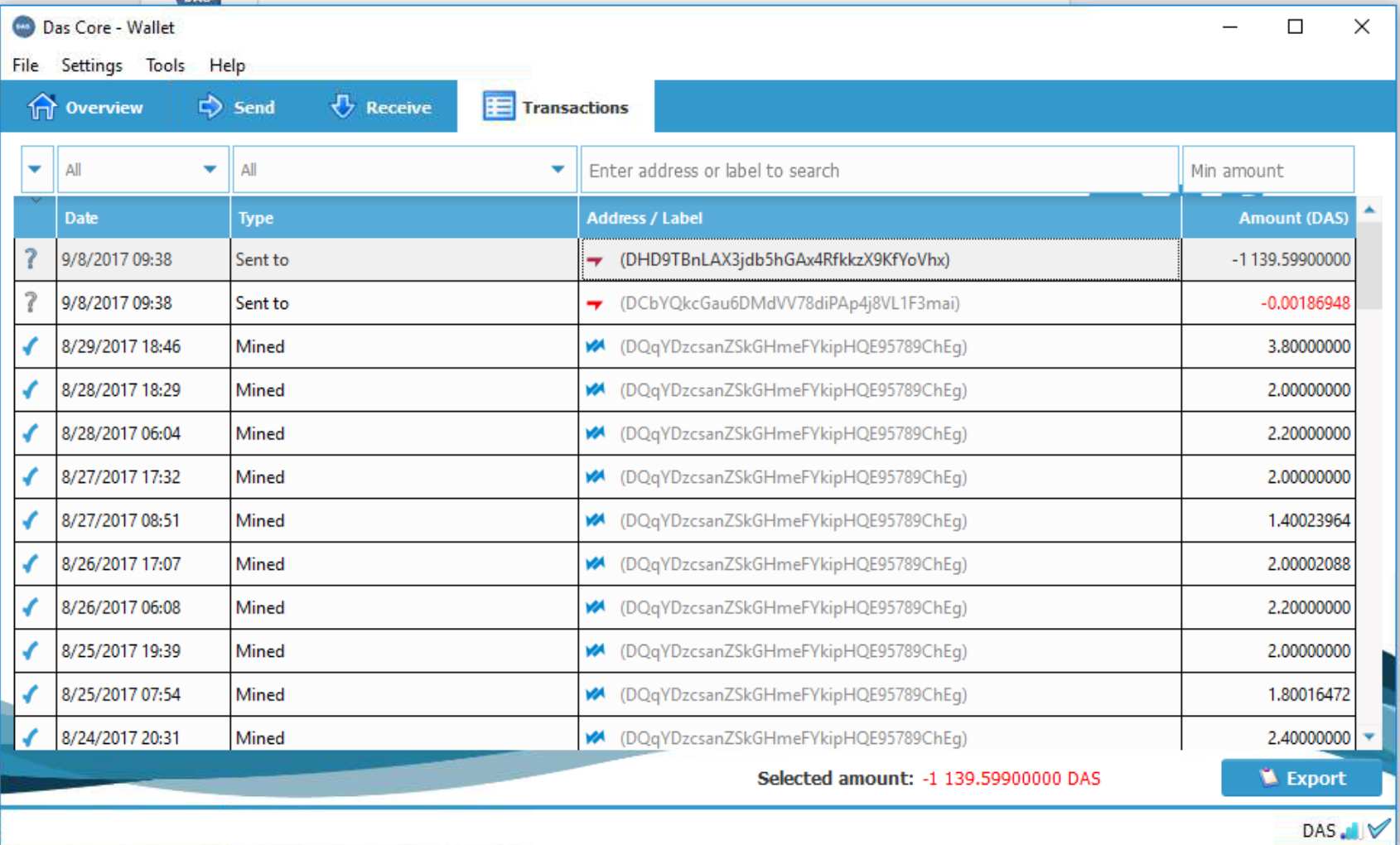Click confirmed checkmark for 8/27/2017 17:32 row
The height and width of the screenshot is (845, 1400).
[x=31, y=476]
